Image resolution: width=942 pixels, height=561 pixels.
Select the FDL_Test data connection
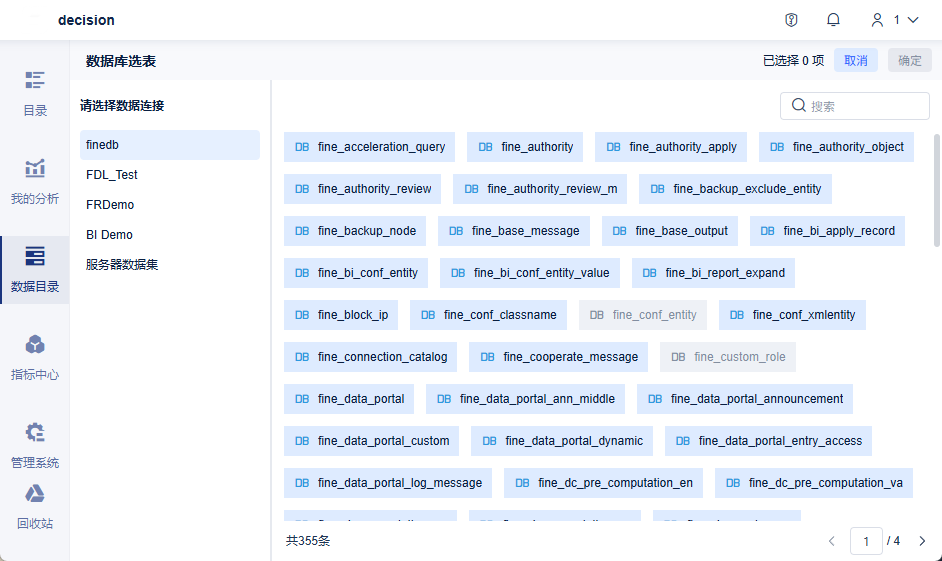[x=170, y=175]
